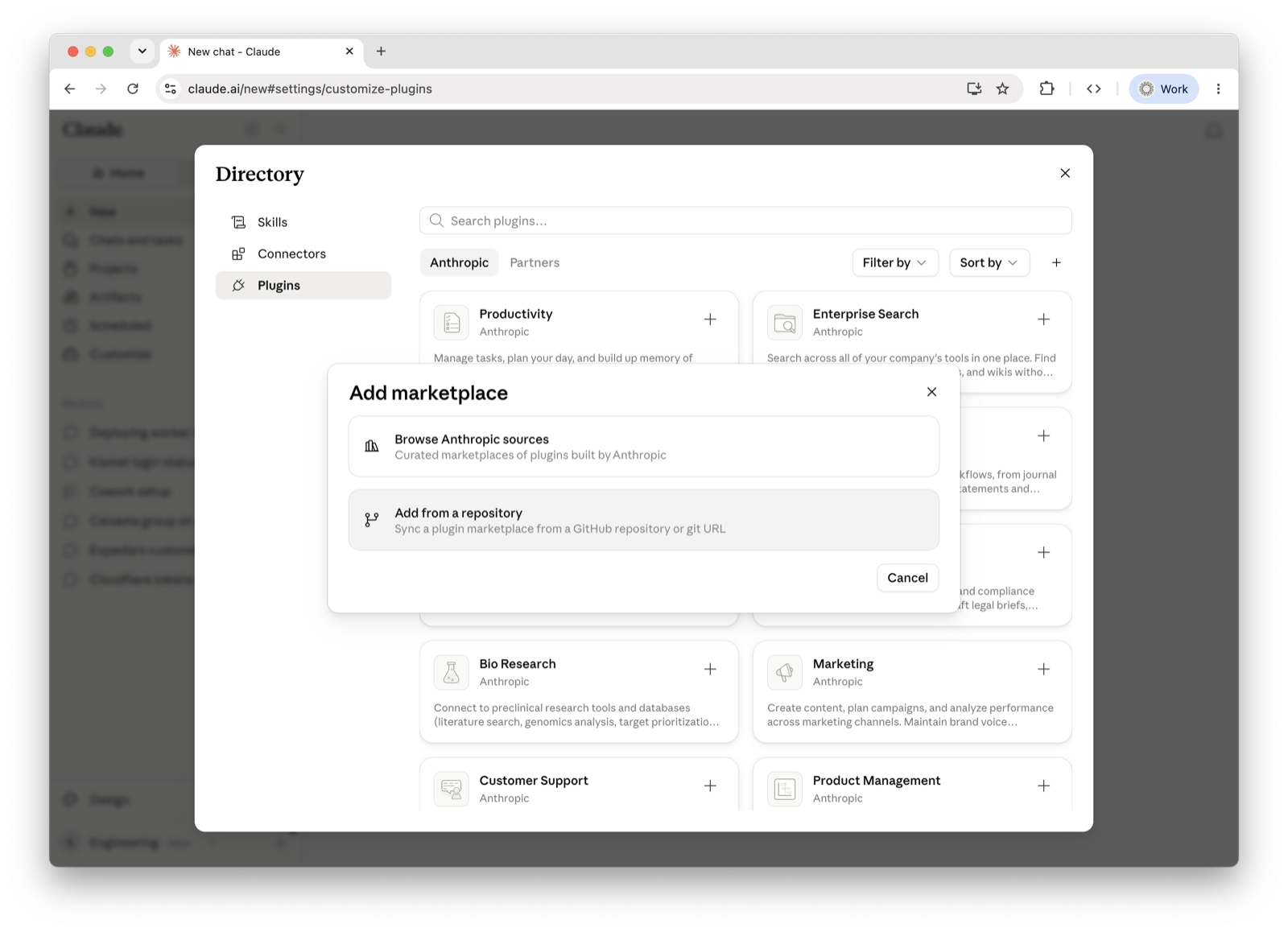
Task: Add the Product Management plugin
Action: [1043, 786]
